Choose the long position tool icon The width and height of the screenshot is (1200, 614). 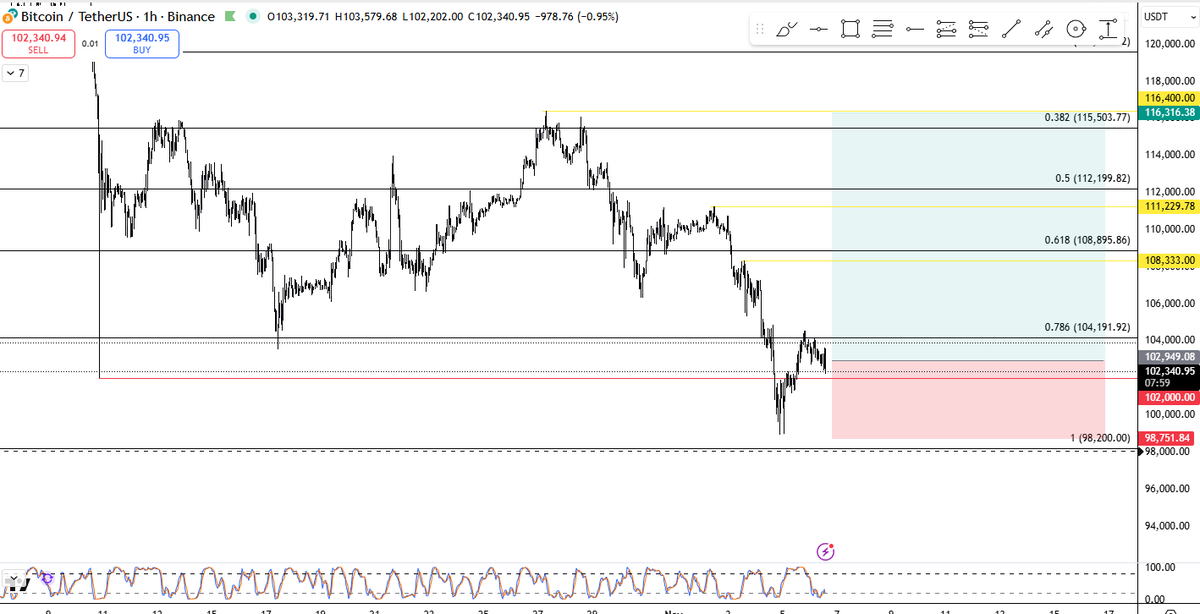(947, 29)
